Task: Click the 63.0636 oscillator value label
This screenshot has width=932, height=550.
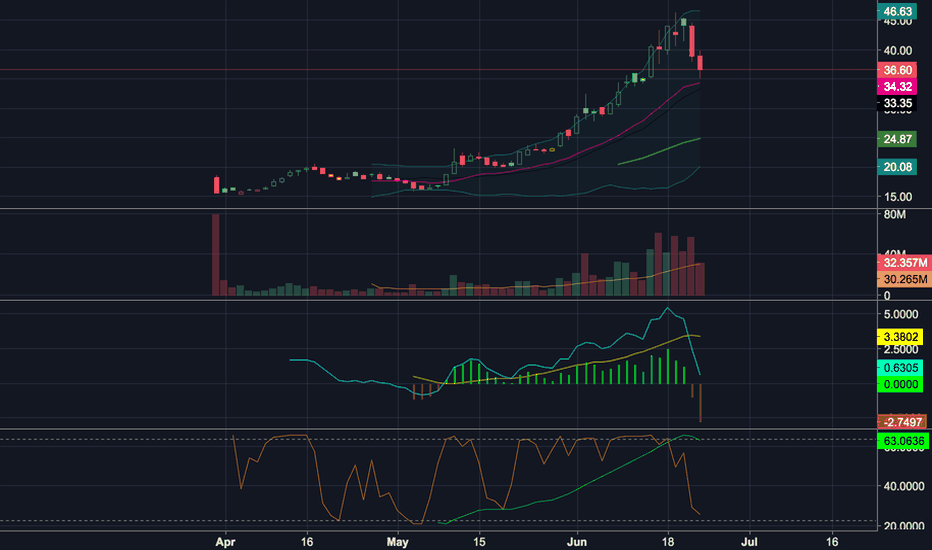Action: (x=903, y=441)
